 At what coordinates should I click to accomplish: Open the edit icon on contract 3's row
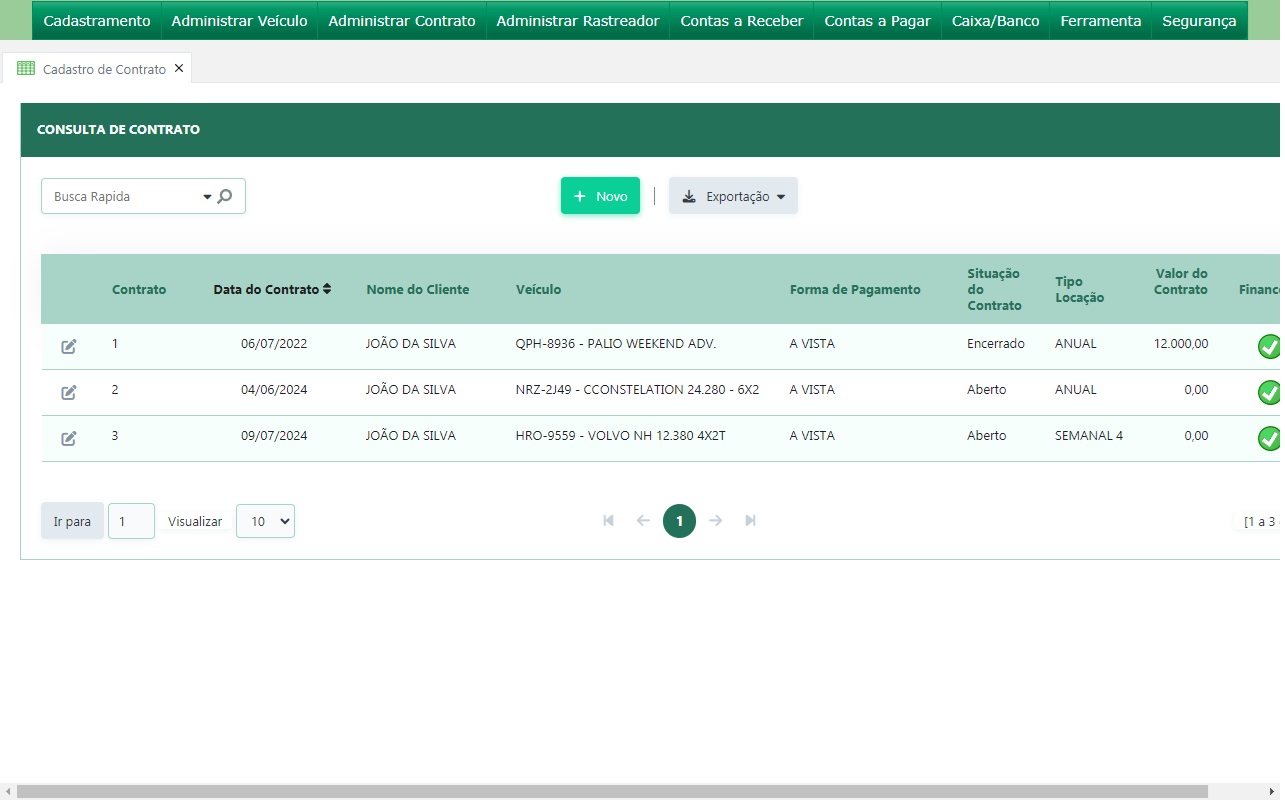(x=69, y=438)
